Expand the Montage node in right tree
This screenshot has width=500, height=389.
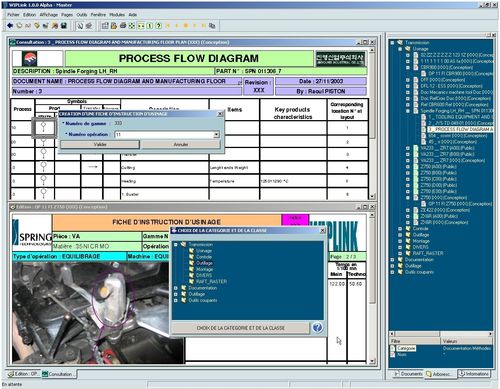[400, 241]
